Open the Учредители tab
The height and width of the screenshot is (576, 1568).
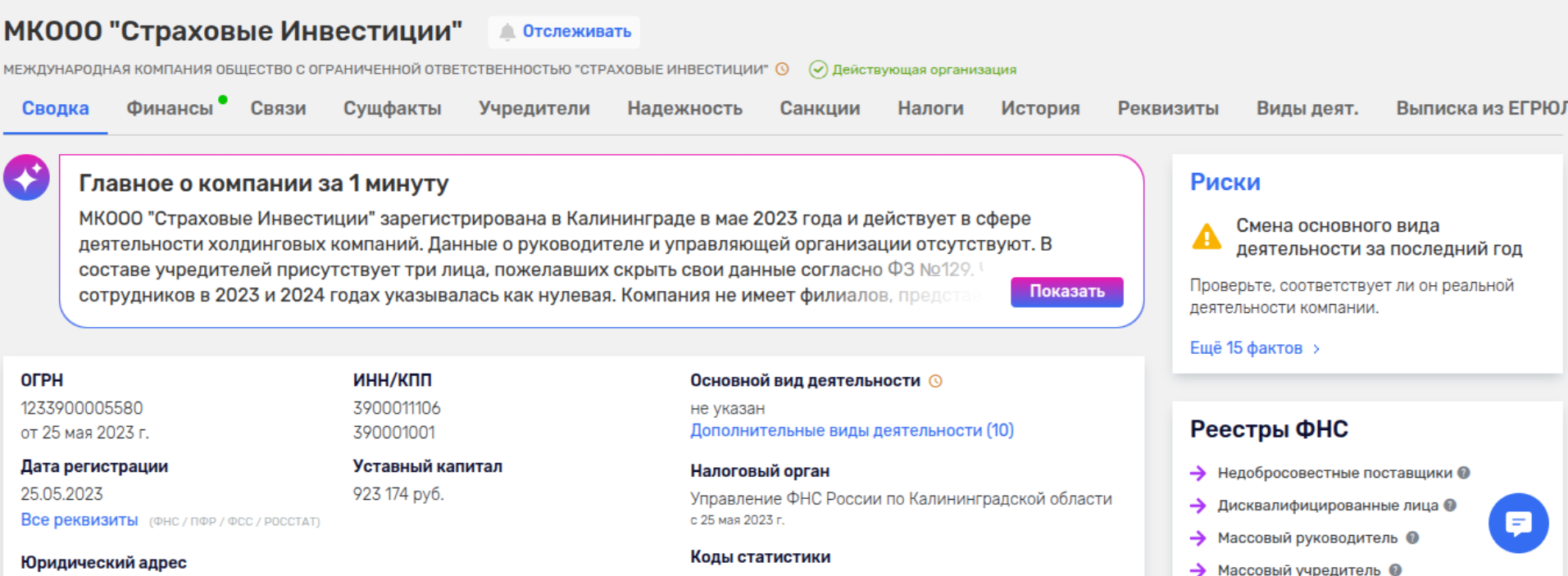click(x=534, y=108)
